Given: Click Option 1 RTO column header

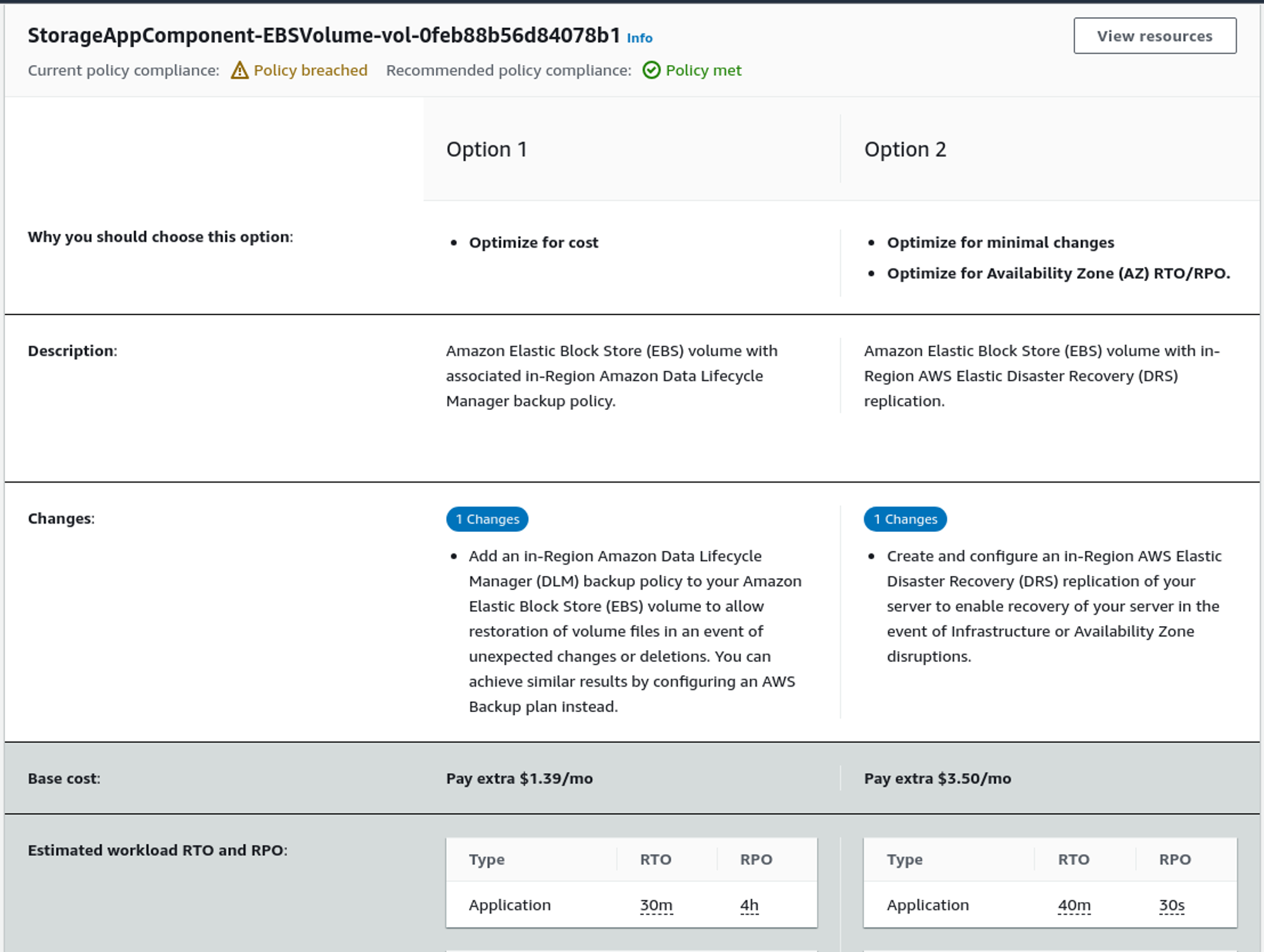Looking at the screenshot, I should click(655, 859).
